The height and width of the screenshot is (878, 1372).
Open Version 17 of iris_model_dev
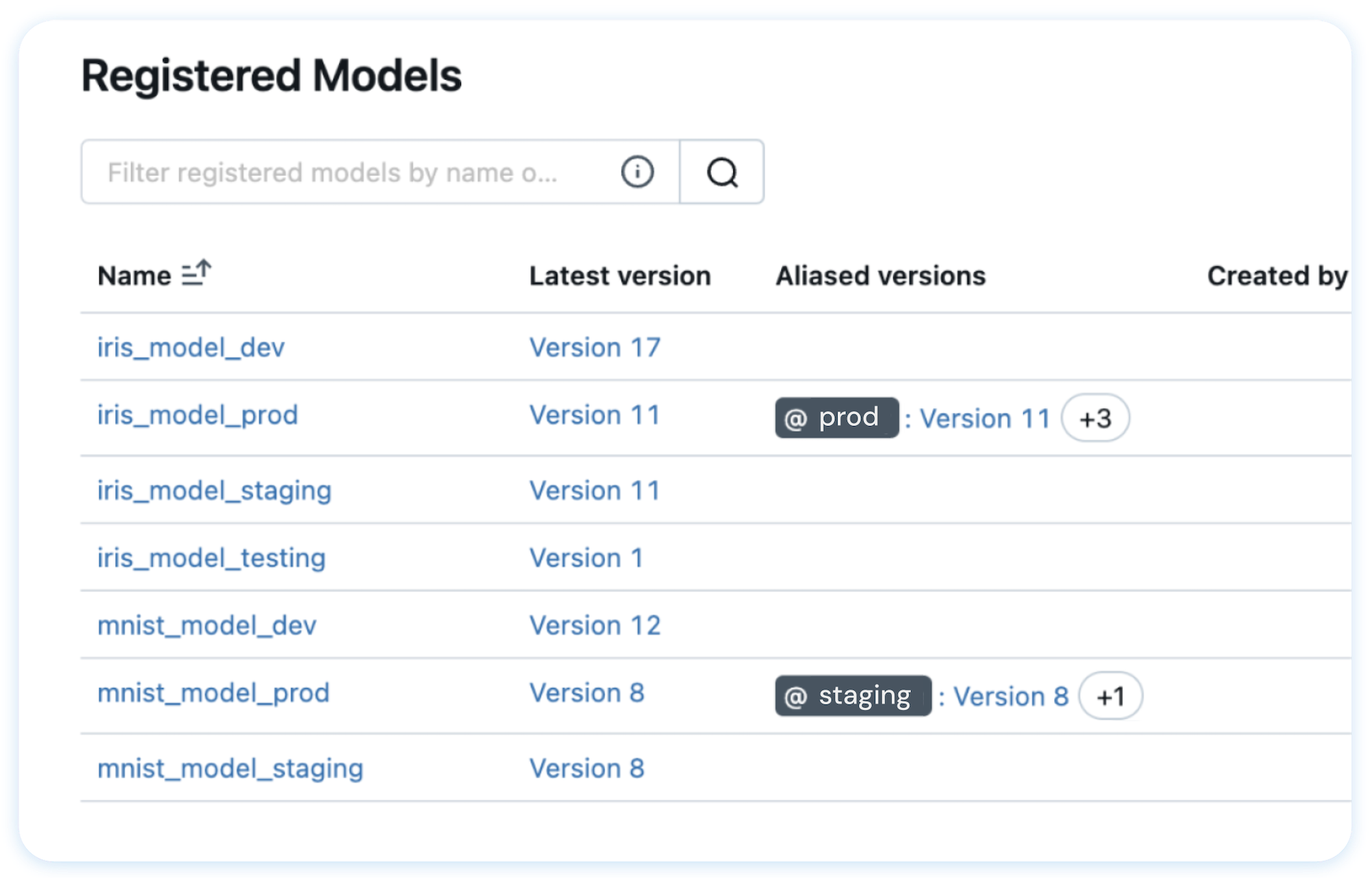pos(594,347)
